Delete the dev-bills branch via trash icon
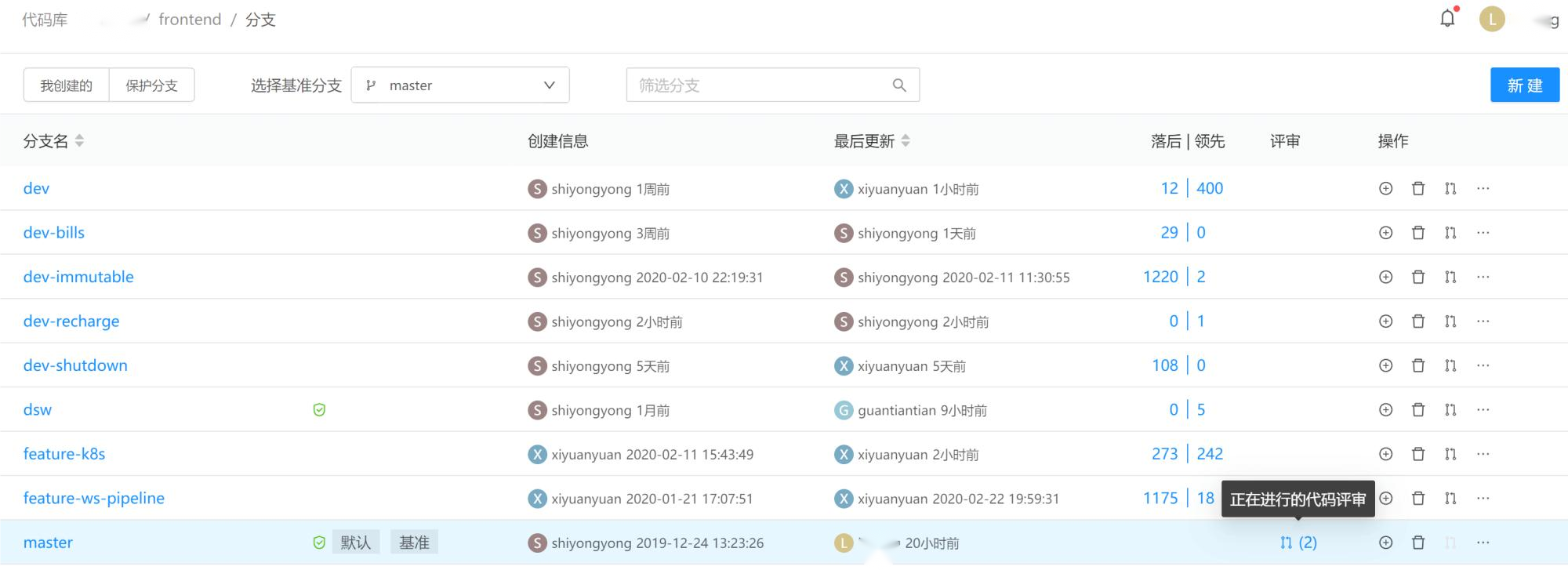Viewport: 1568px width, 570px height. point(1417,233)
